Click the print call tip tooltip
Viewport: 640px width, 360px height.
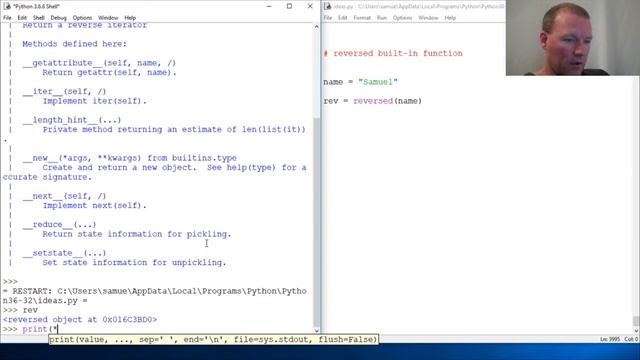tap(213, 339)
